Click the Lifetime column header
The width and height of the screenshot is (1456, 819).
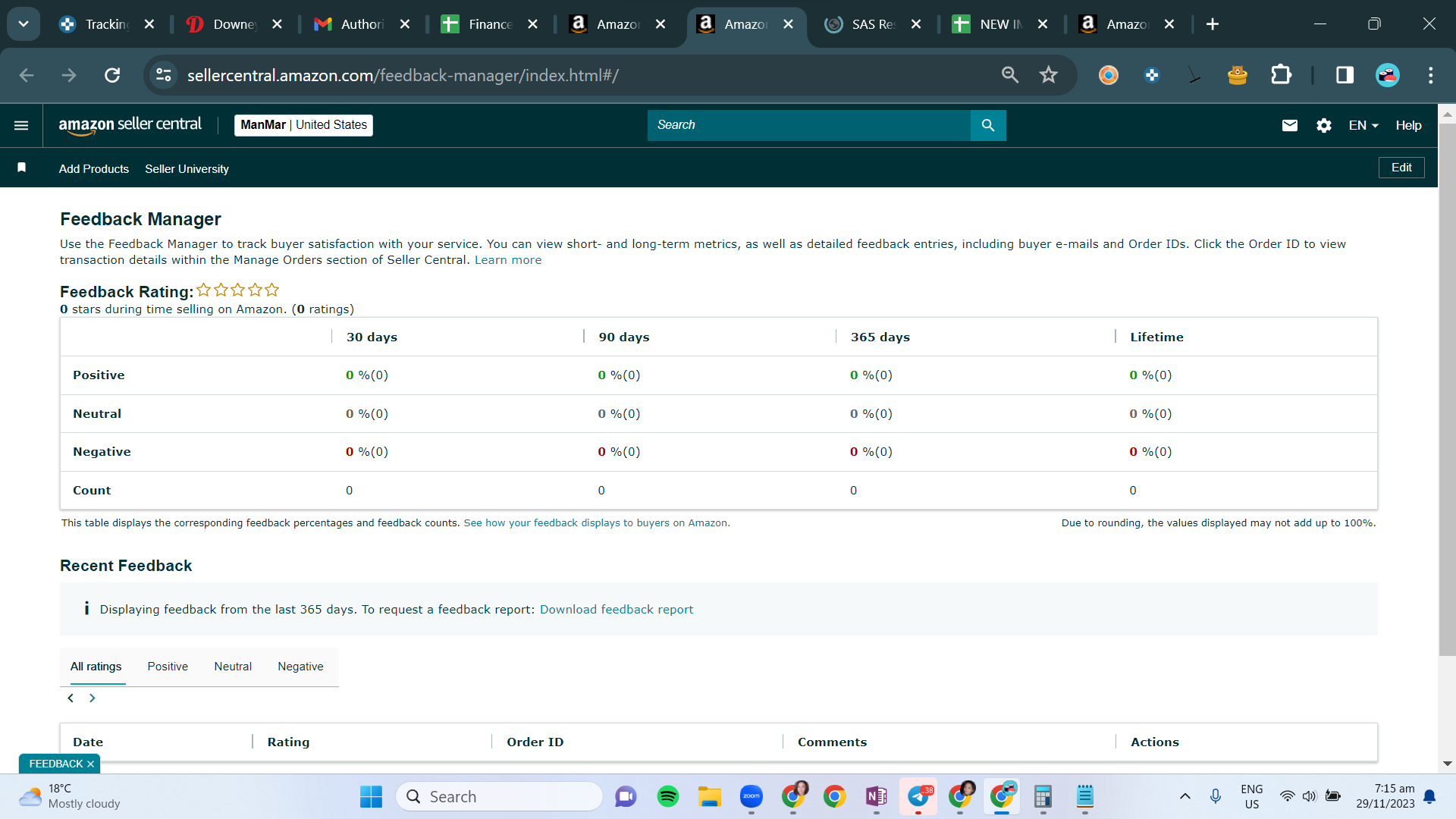coord(1156,337)
